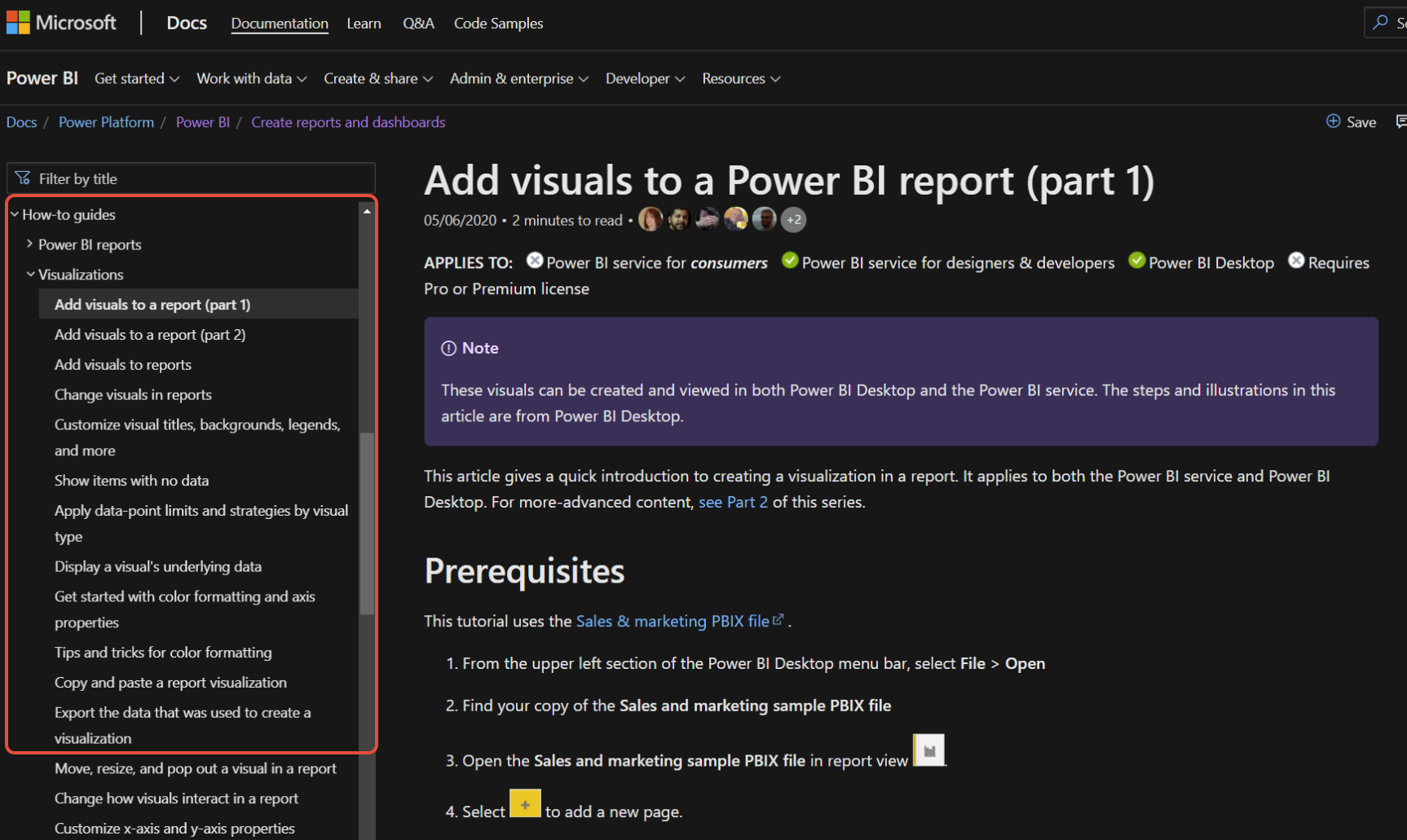The width and height of the screenshot is (1407, 840).
Task: Click the Save plus-circle icon
Action: pos(1334,121)
